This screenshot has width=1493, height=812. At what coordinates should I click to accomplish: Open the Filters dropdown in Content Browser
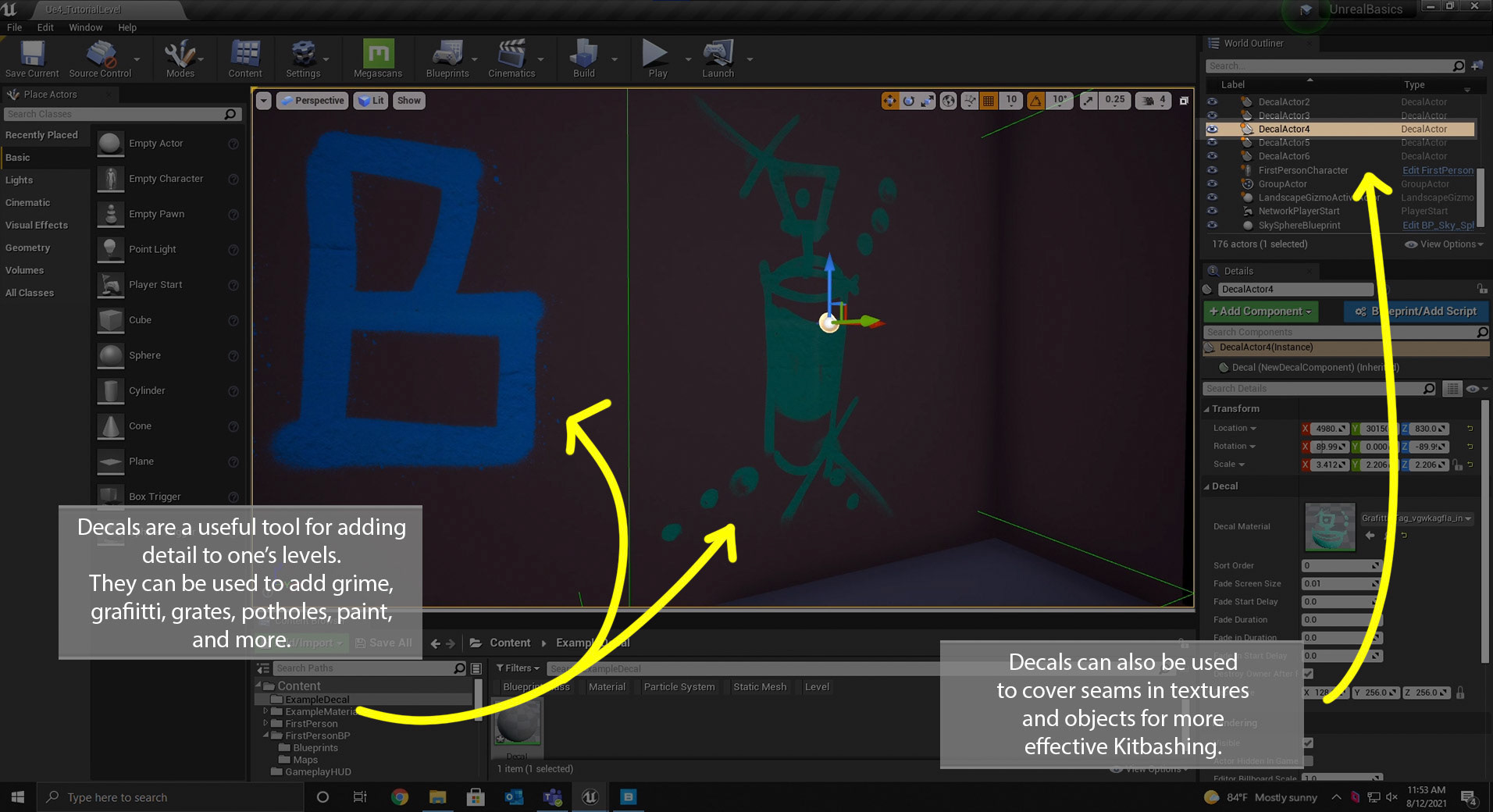point(518,668)
